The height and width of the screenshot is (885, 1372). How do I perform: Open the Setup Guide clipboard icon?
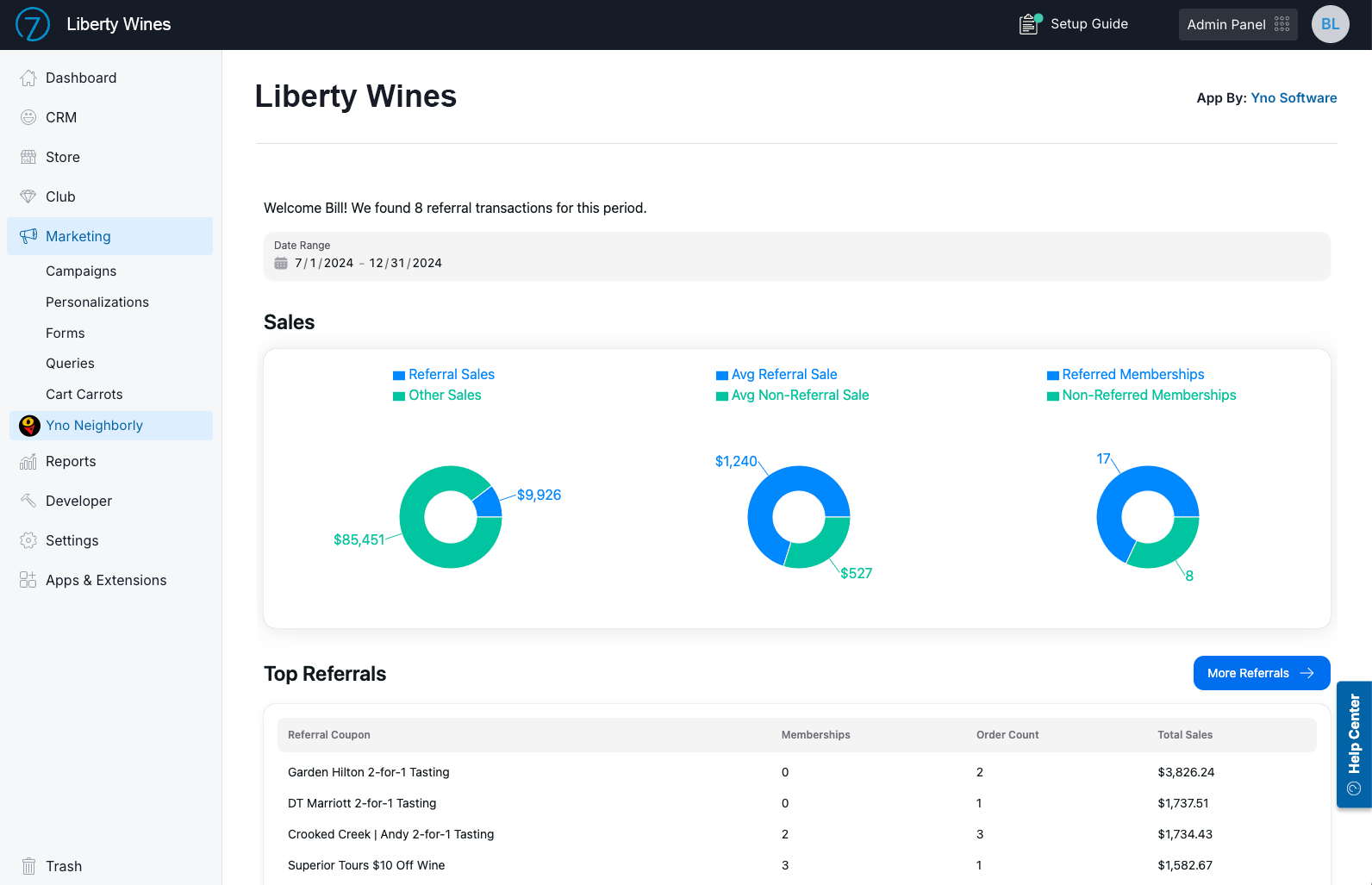(x=1030, y=24)
